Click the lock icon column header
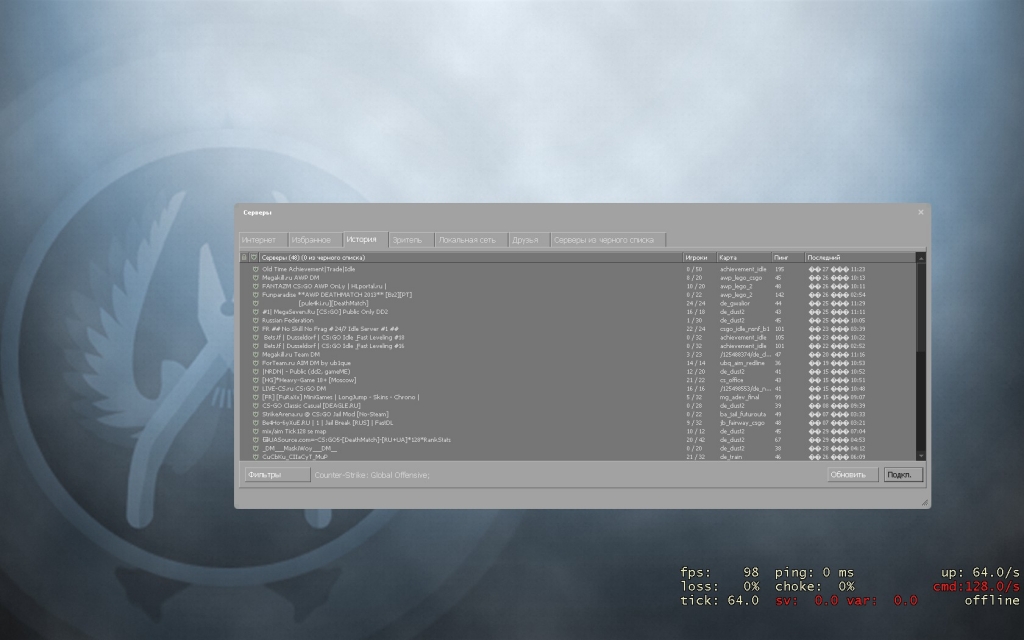This screenshot has height=640, width=1024. tap(244, 257)
